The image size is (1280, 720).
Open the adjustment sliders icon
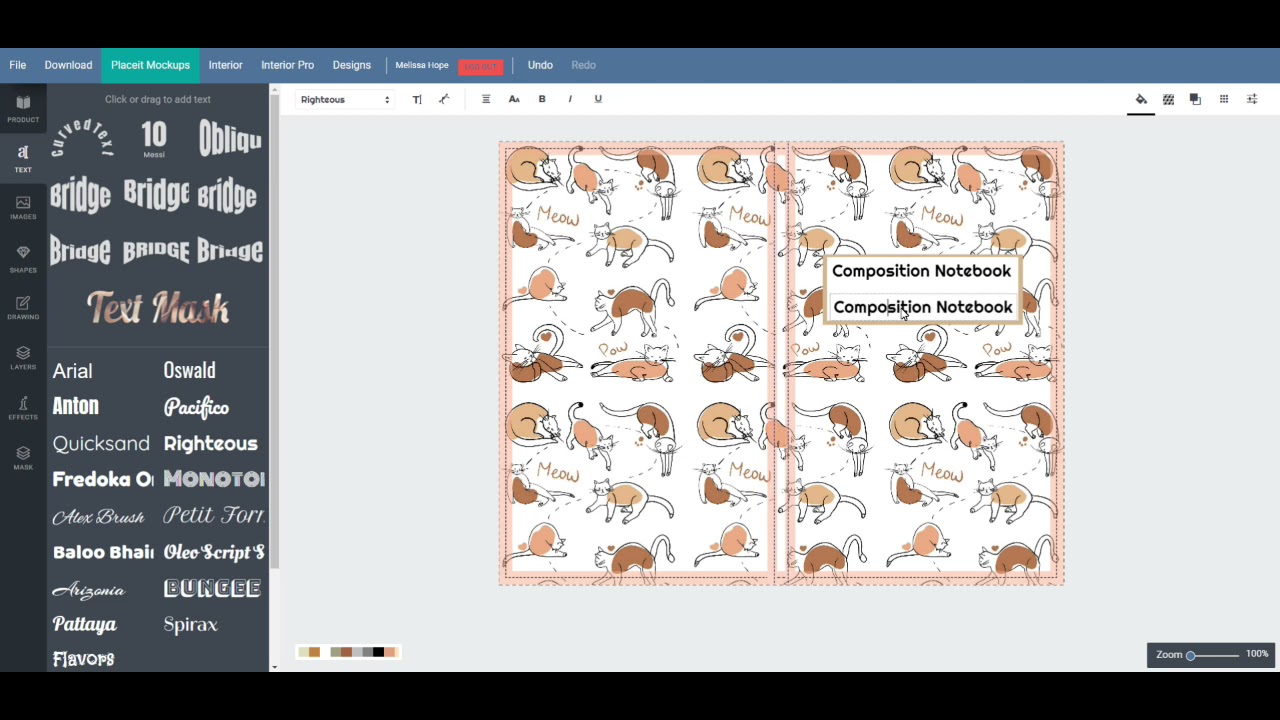pyautogui.click(x=1251, y=99)
